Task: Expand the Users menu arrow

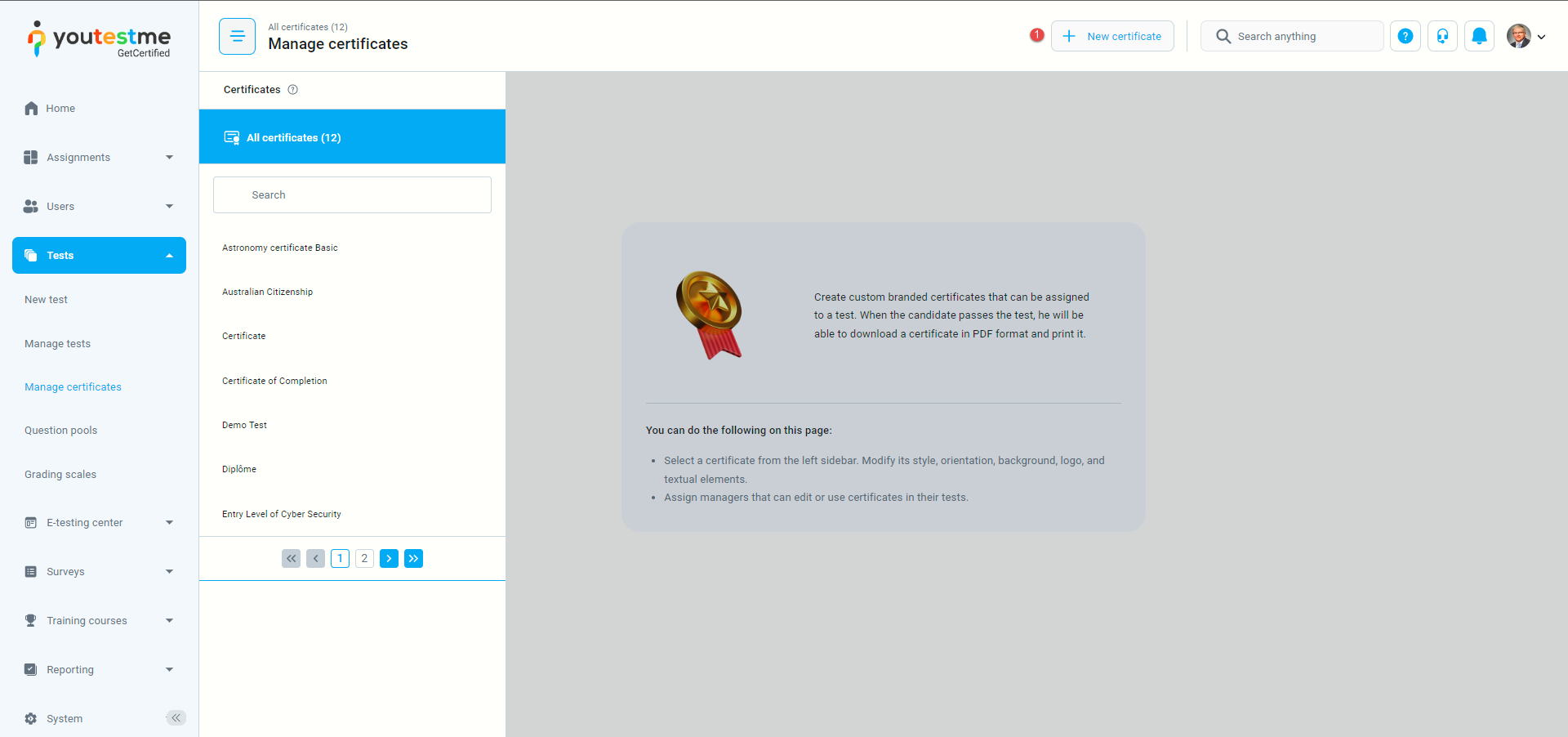Action: pyautogui.click(x=170, y=207)
